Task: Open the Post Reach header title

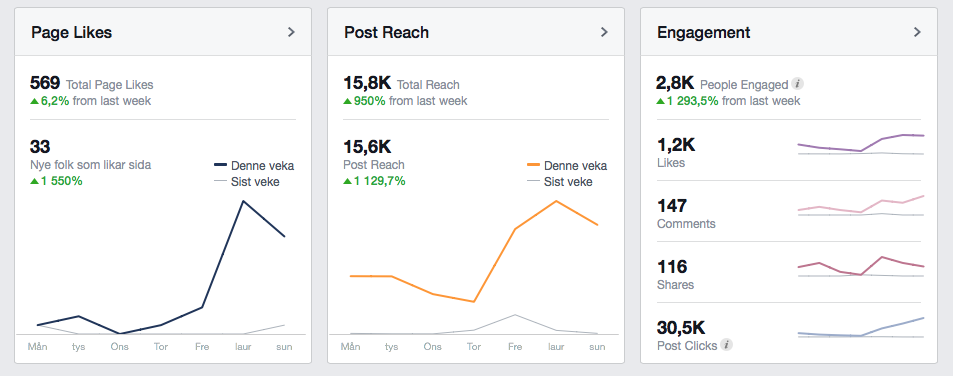Action: [387, 32]
